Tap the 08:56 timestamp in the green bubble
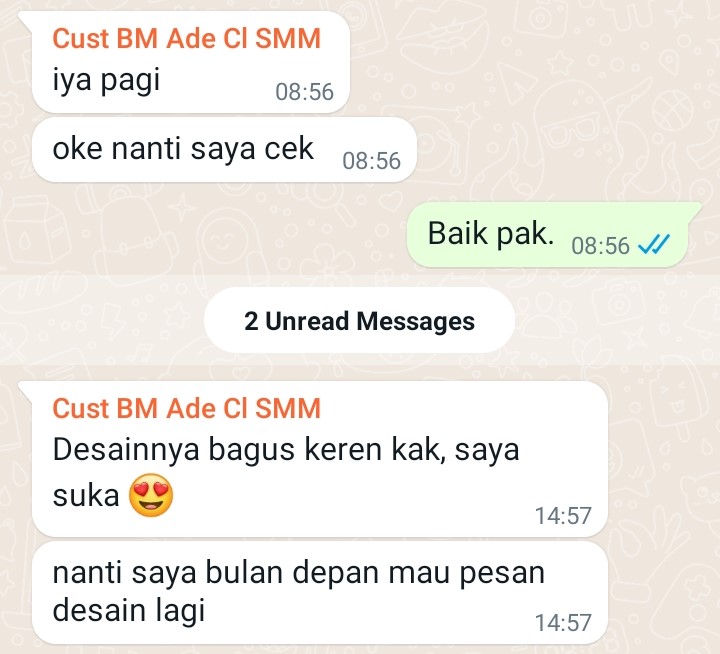720x654 pixels. (x=601, y=246)
